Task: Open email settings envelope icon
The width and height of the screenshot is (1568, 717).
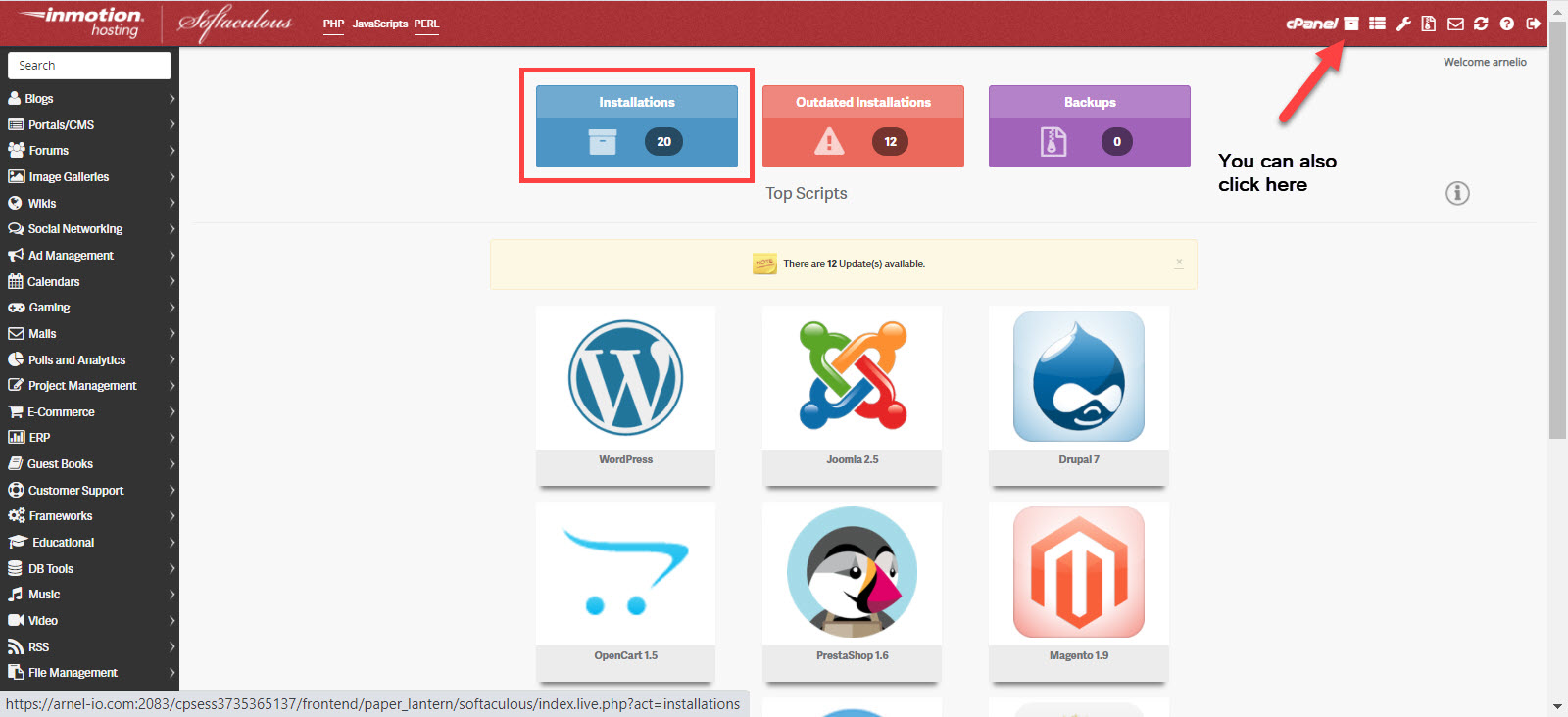Action: click(1455, 24)
